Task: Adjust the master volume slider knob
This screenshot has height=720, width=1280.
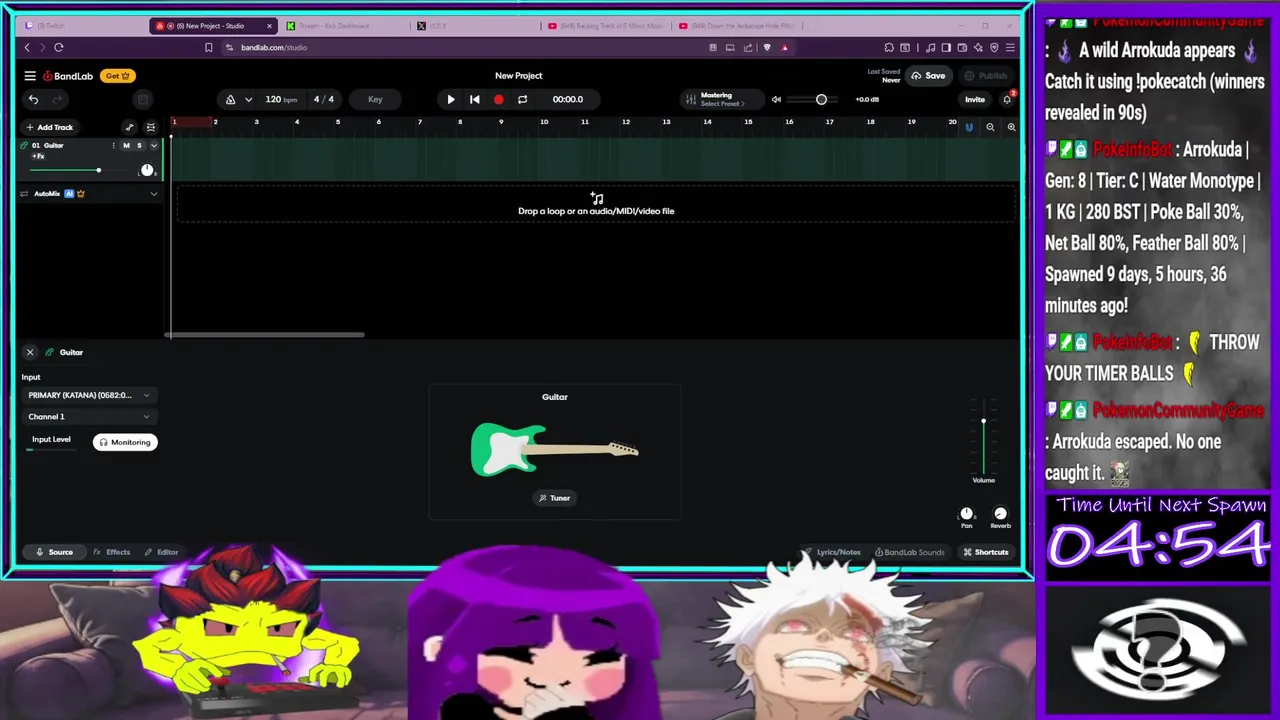Action: pos(821,99)
